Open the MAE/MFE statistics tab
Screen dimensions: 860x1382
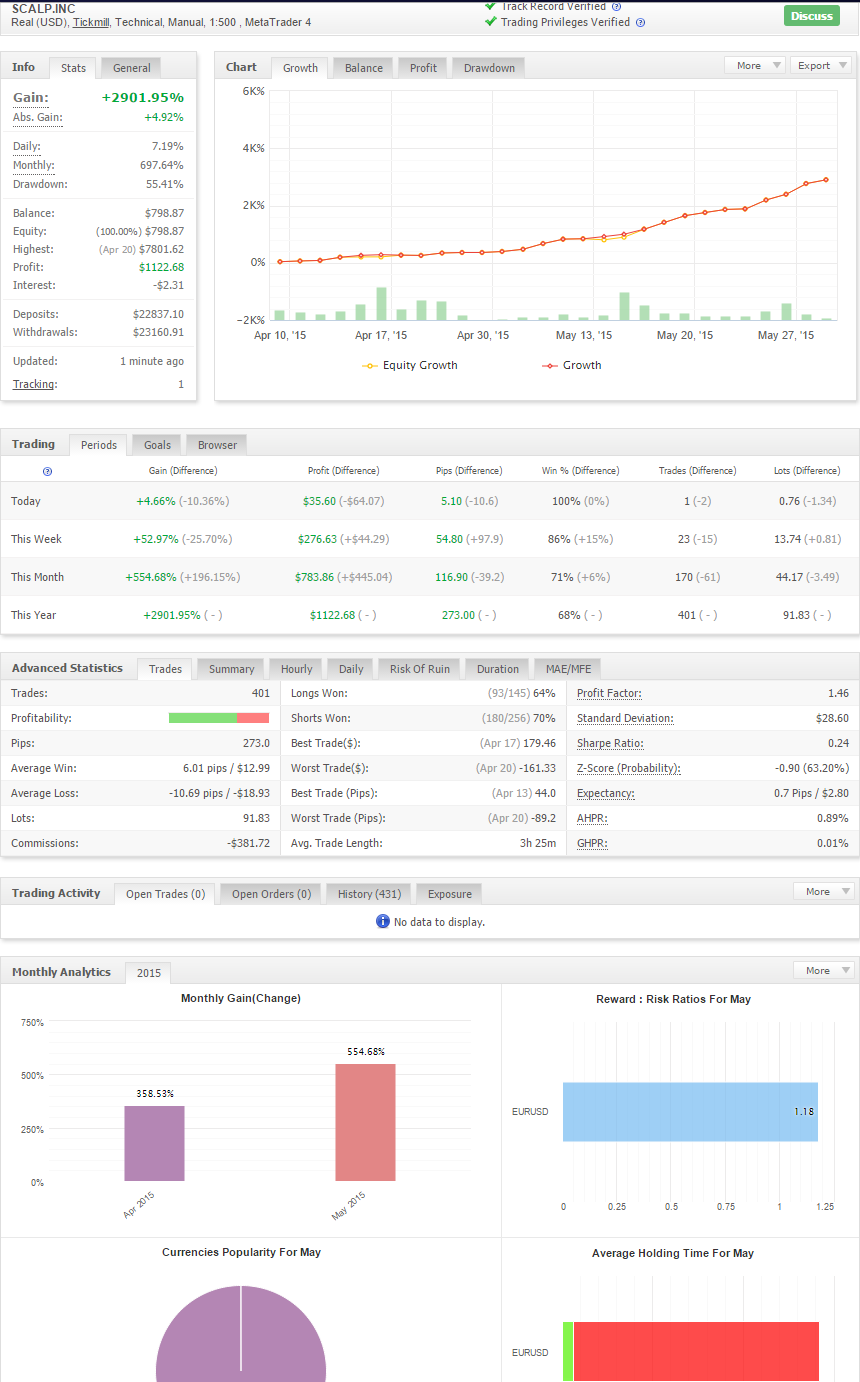pyautogui.click(x=567, y=669)
